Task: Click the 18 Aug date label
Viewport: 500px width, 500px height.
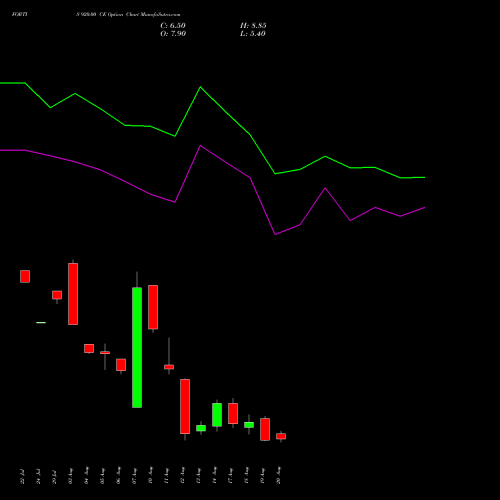Action: click(x=246, y=476)
